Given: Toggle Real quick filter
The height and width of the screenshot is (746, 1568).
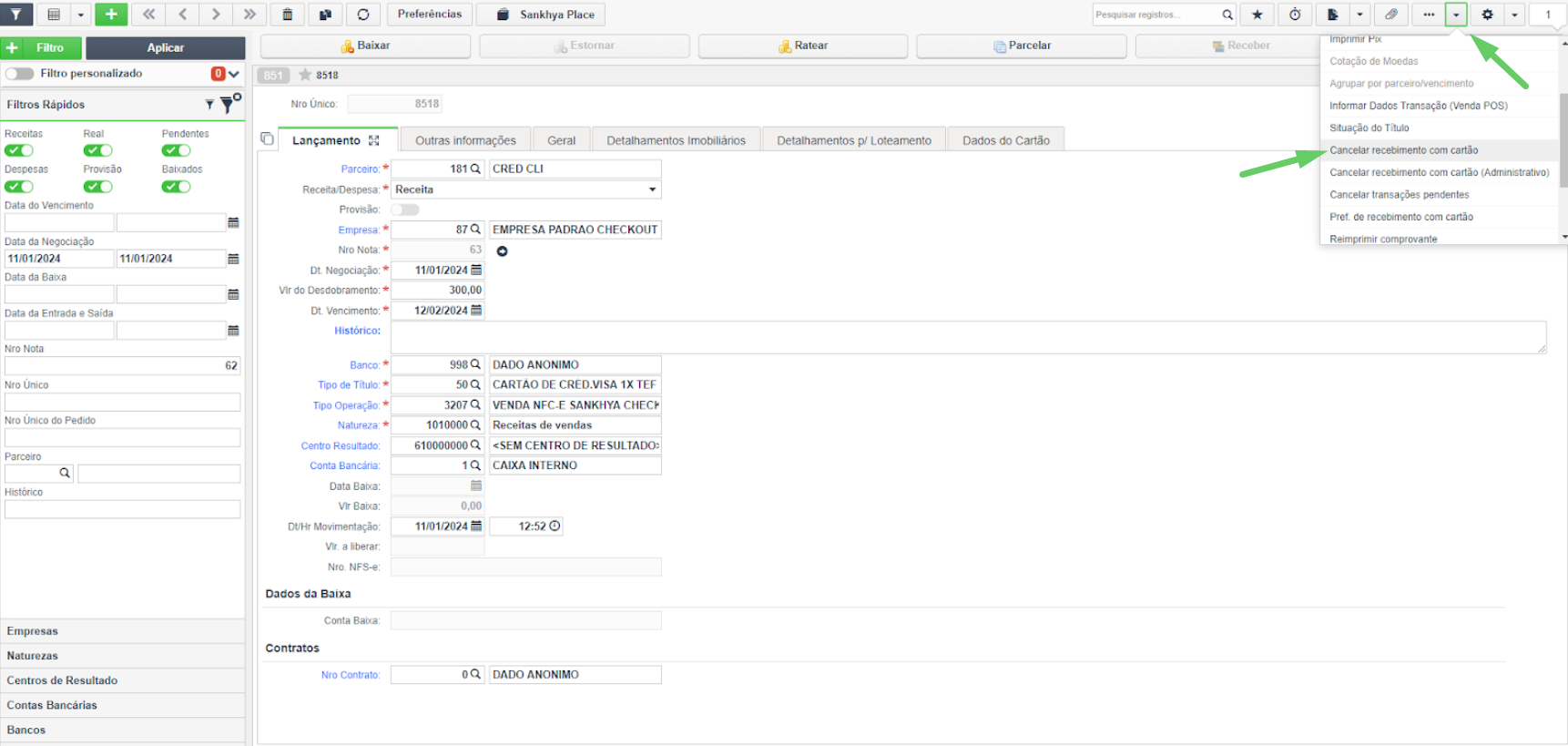Looking at the screenshot, I should (x=98, y=150).
